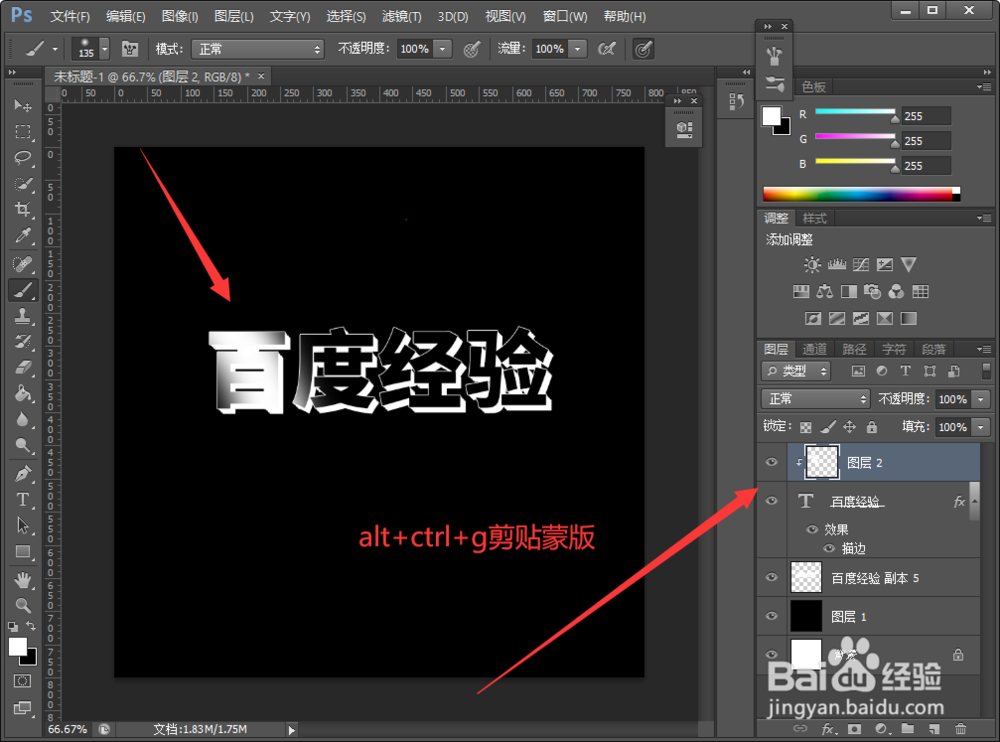Select the Spot Healing Brush tool
The height and width of the screenshot is (742, 1000).
pos(23,263)
